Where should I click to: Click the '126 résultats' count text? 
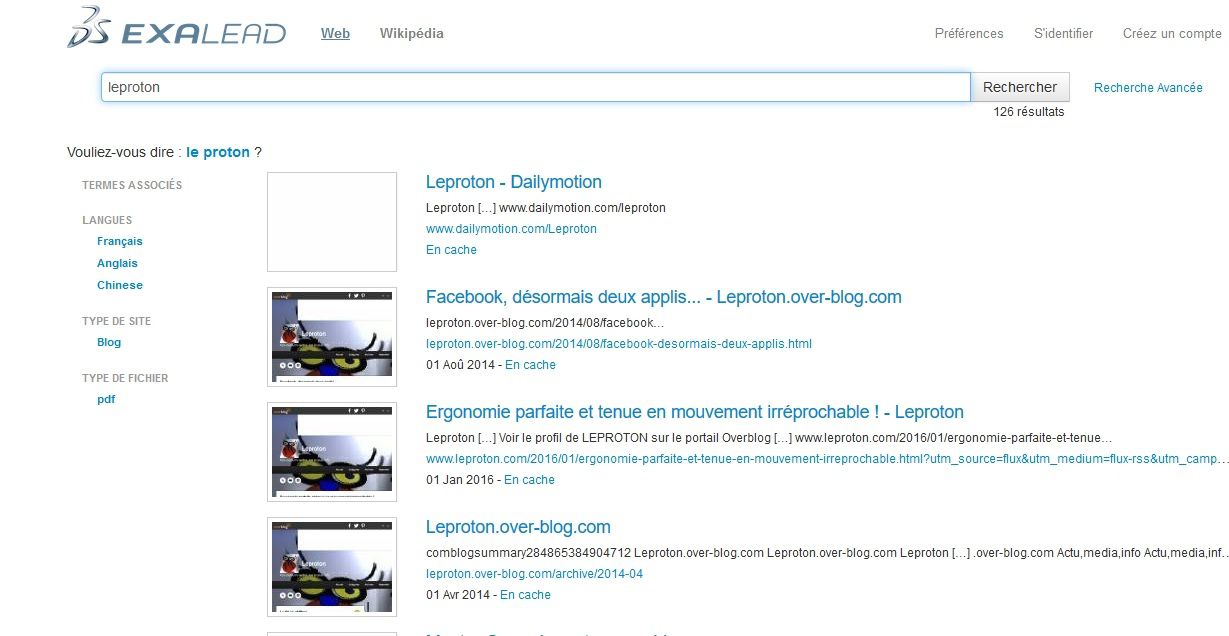pos(1029,112)
